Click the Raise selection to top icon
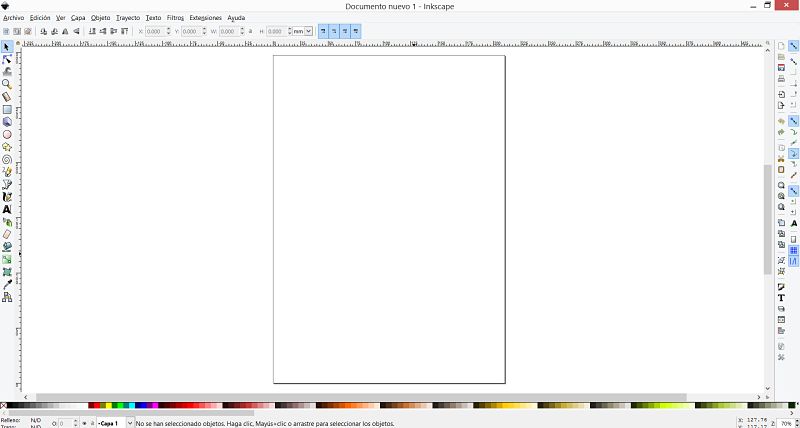 125,32
